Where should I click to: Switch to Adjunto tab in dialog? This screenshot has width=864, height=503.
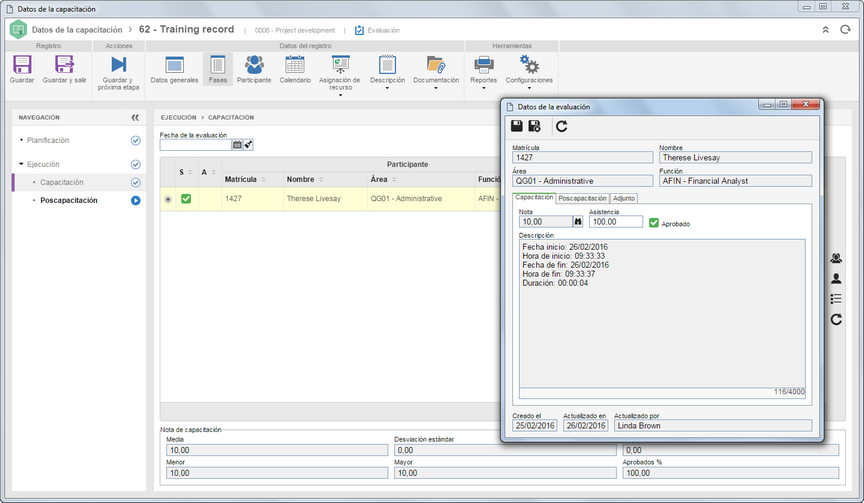click(624, 198)
